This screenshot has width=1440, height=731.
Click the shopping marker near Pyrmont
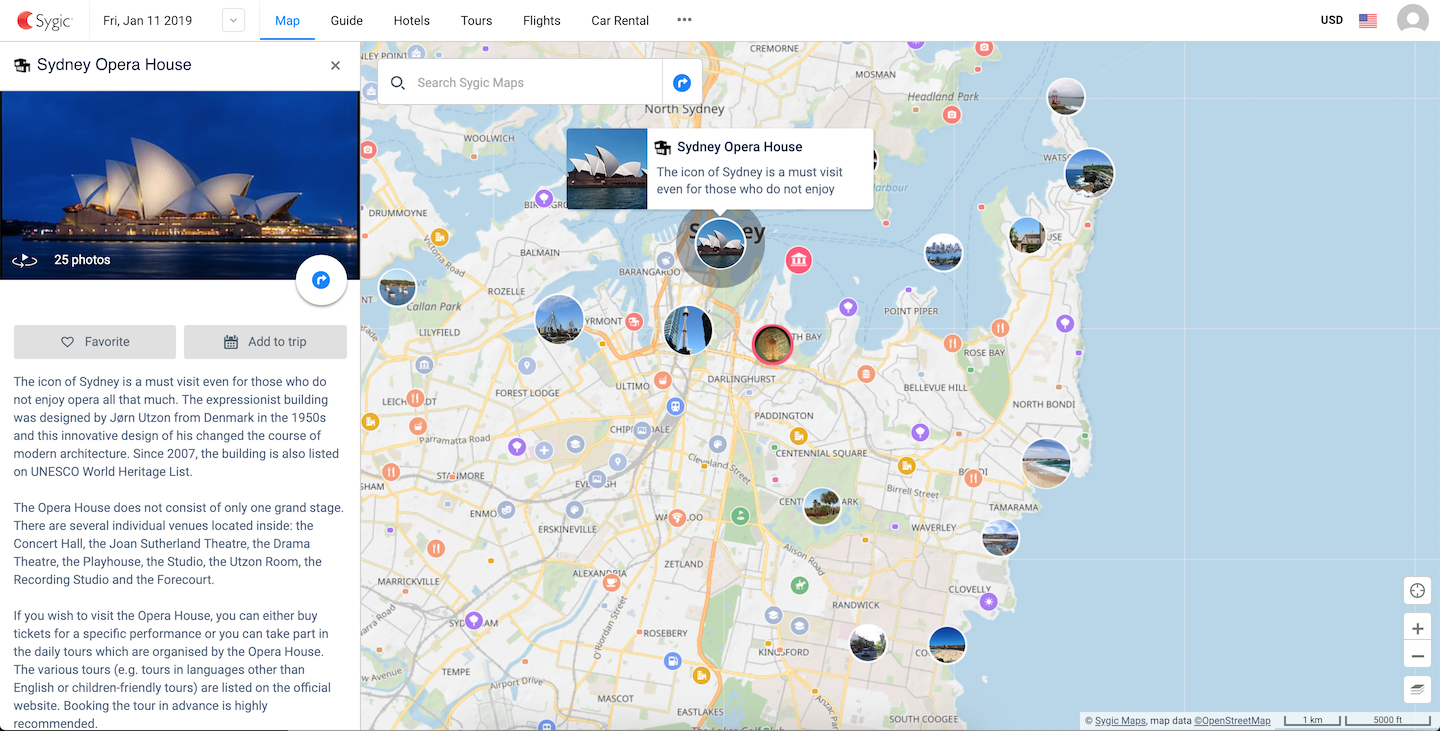(x=633, y=322)
